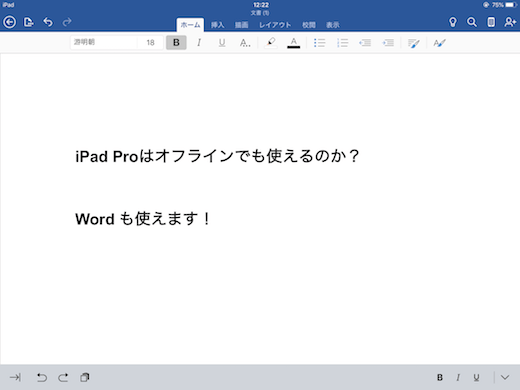The image size is (520, 390).
Task: Switch to the ホーム tab
Action: [190, 25]
